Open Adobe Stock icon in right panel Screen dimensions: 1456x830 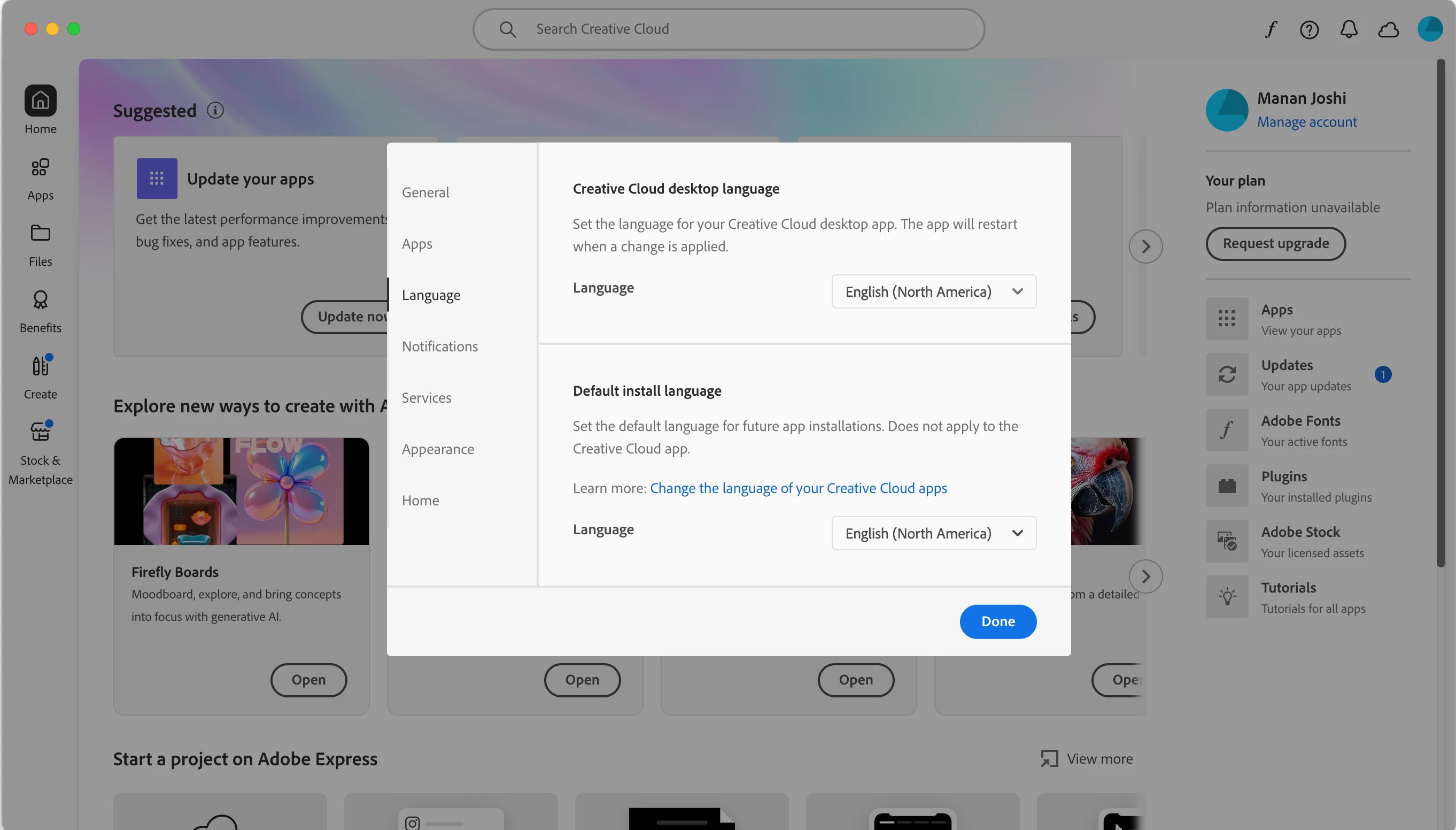1227,541
